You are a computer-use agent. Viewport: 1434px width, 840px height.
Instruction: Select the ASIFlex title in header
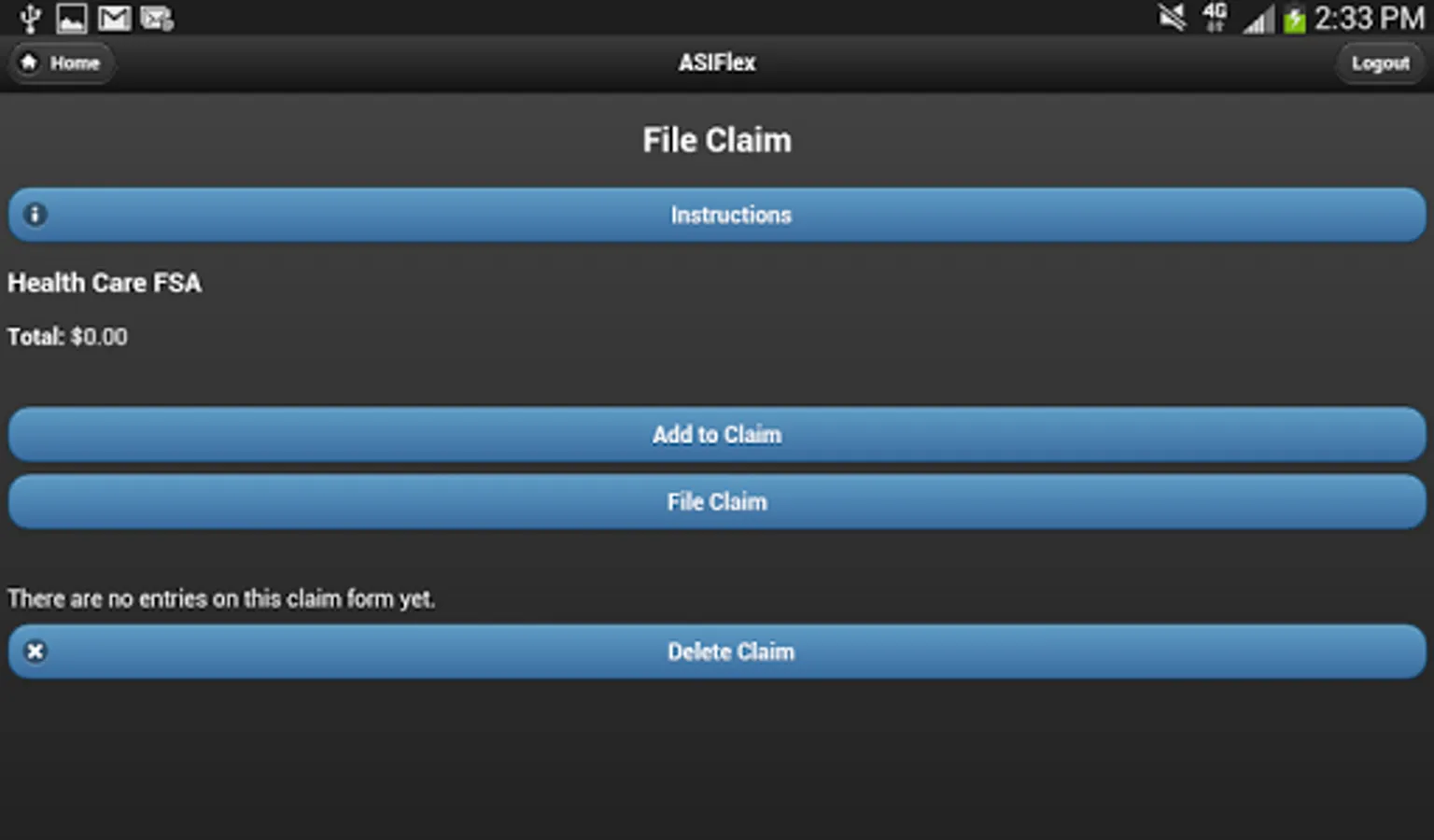717,63
